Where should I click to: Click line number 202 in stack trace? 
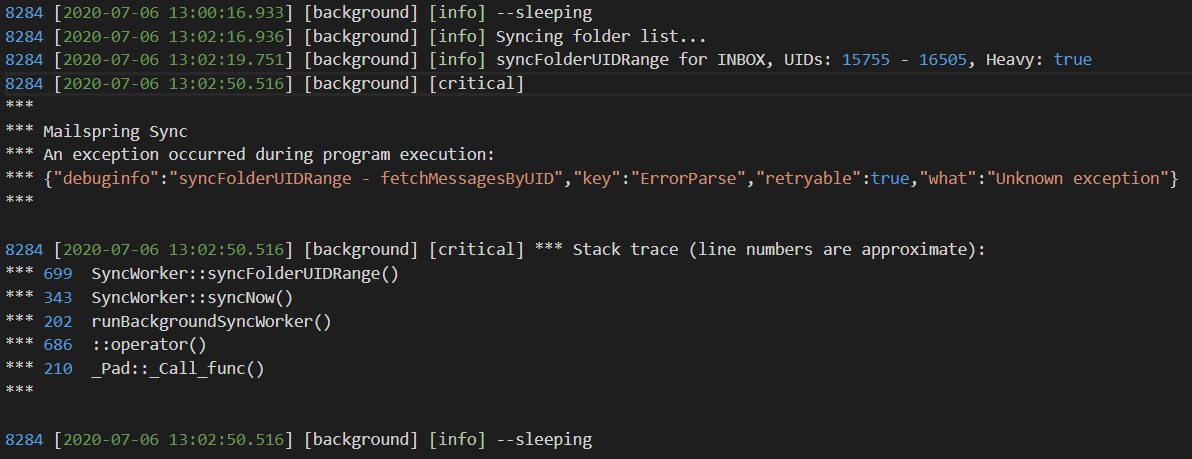[x=58, y=321]
